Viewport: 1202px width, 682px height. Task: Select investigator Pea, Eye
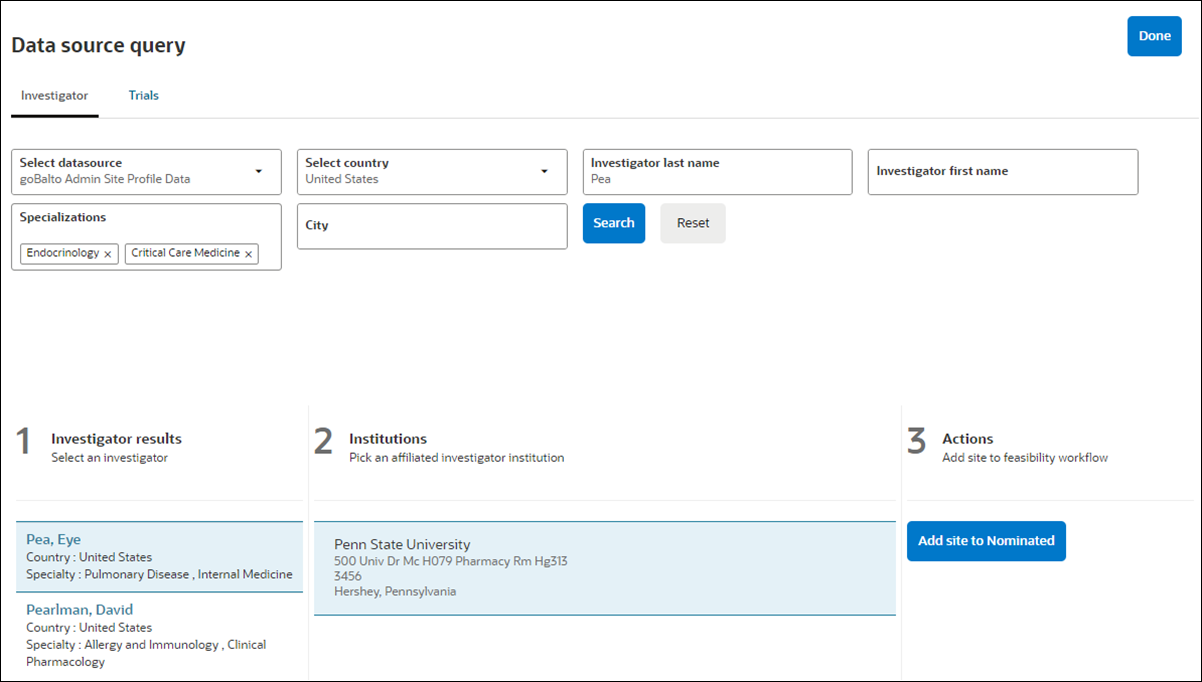point(160,557)
